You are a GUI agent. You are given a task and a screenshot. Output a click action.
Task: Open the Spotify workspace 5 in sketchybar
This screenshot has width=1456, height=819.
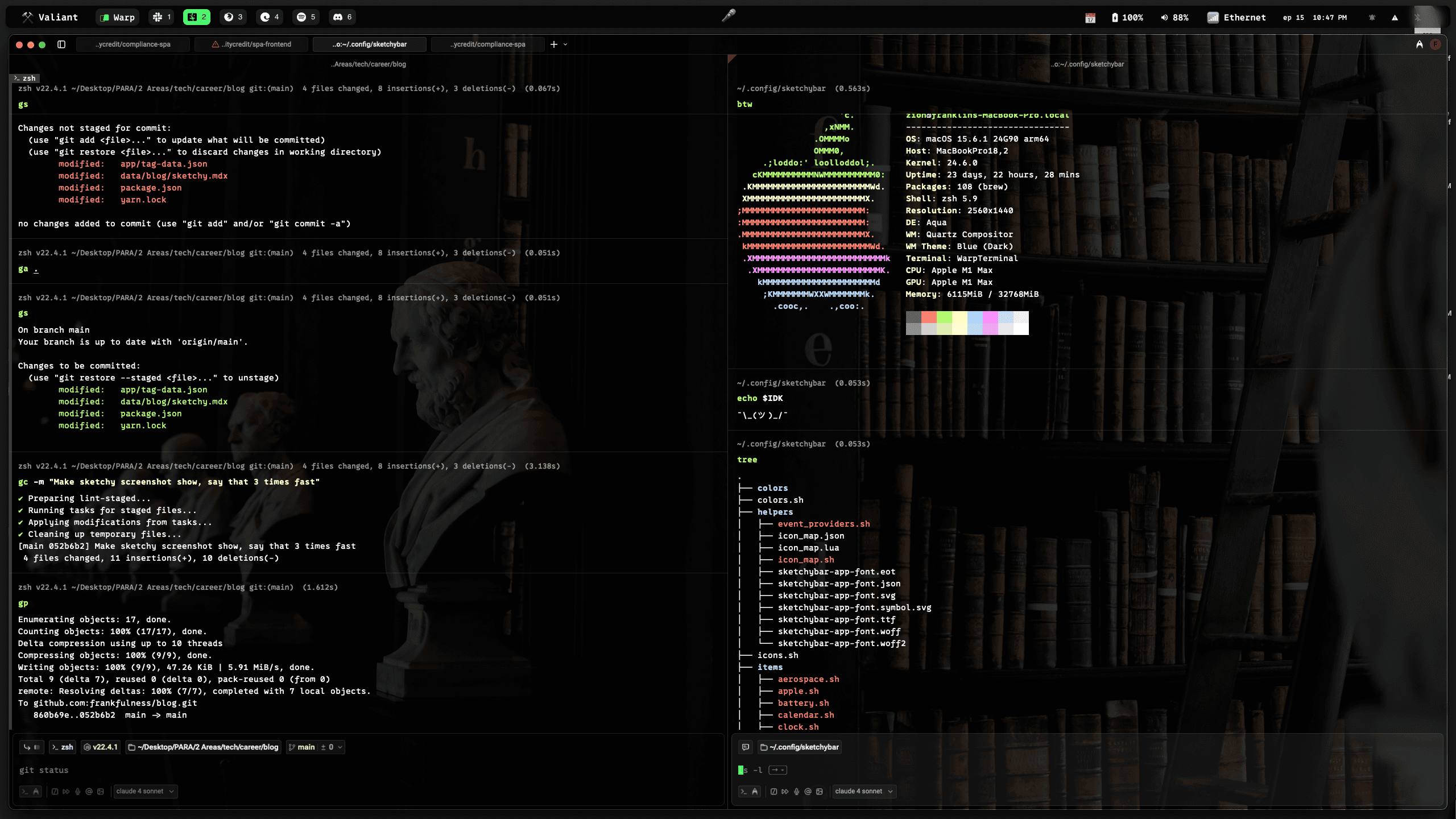pyautogui.click(x=306, y=17)
